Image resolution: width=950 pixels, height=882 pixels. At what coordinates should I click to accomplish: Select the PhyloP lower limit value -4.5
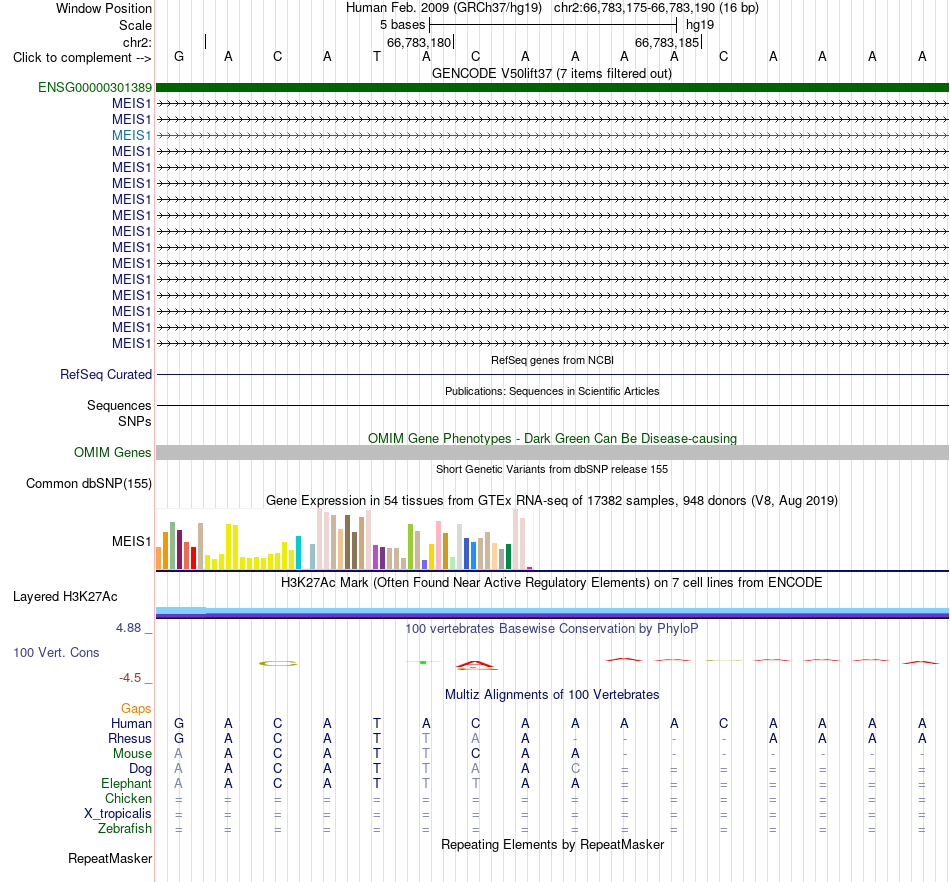coord(130,678)
